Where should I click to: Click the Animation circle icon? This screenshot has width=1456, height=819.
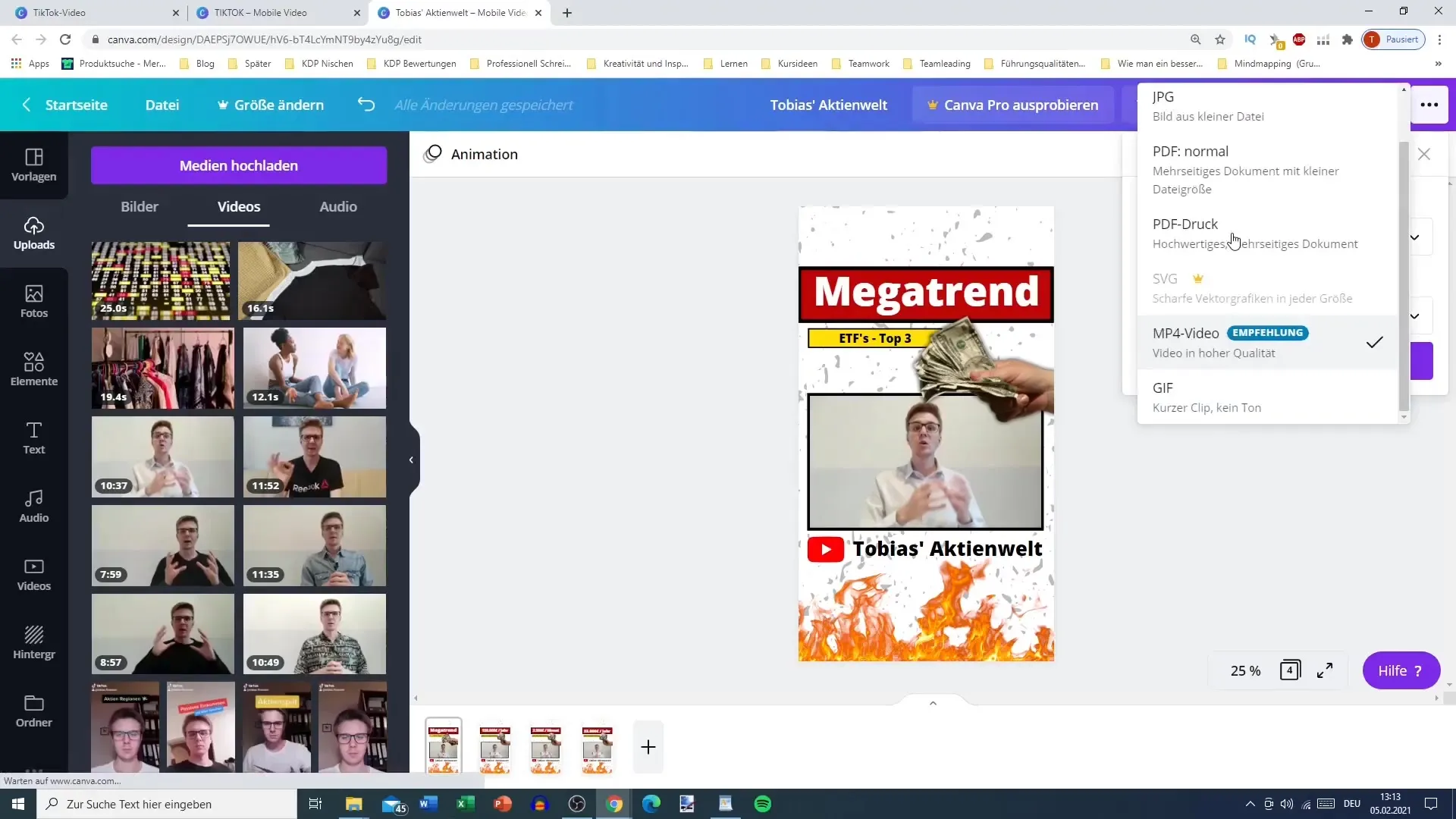point(433,154)
